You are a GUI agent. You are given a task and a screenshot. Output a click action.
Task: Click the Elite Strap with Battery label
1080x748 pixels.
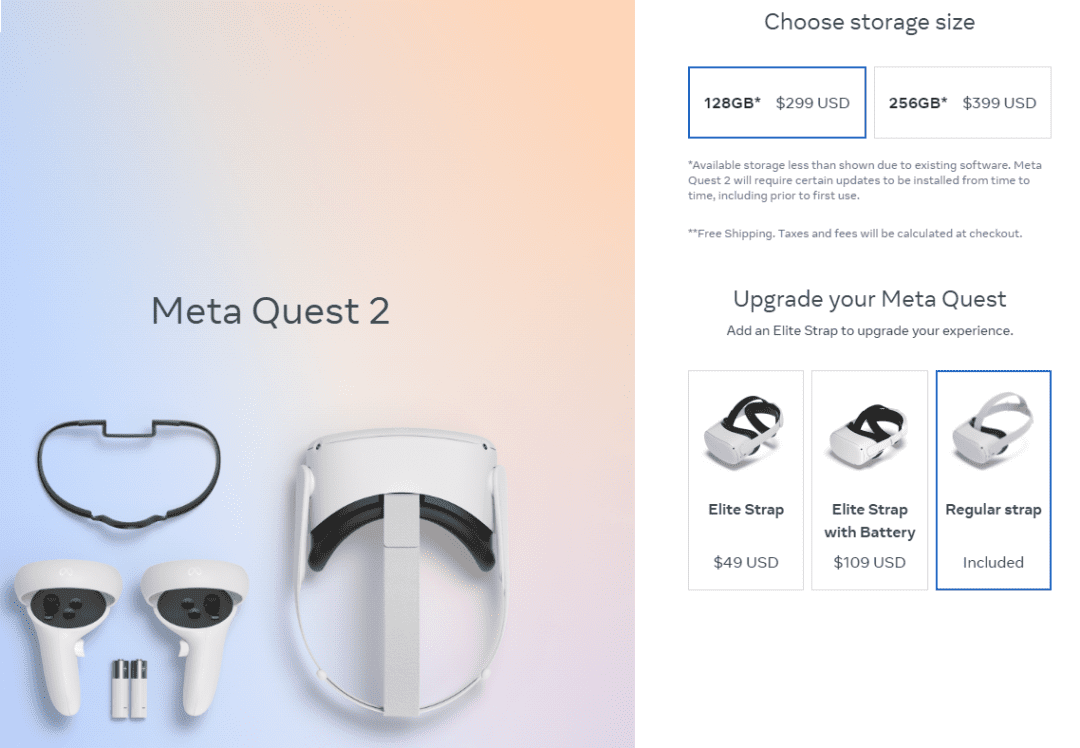tap(869, 521)
